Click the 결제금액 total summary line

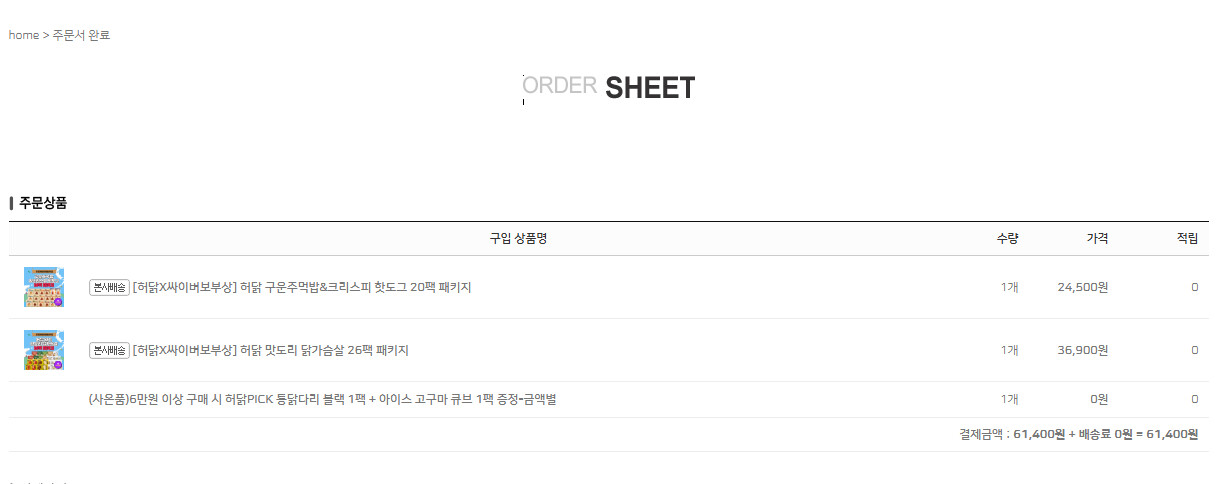click(x=1078, y=434)
